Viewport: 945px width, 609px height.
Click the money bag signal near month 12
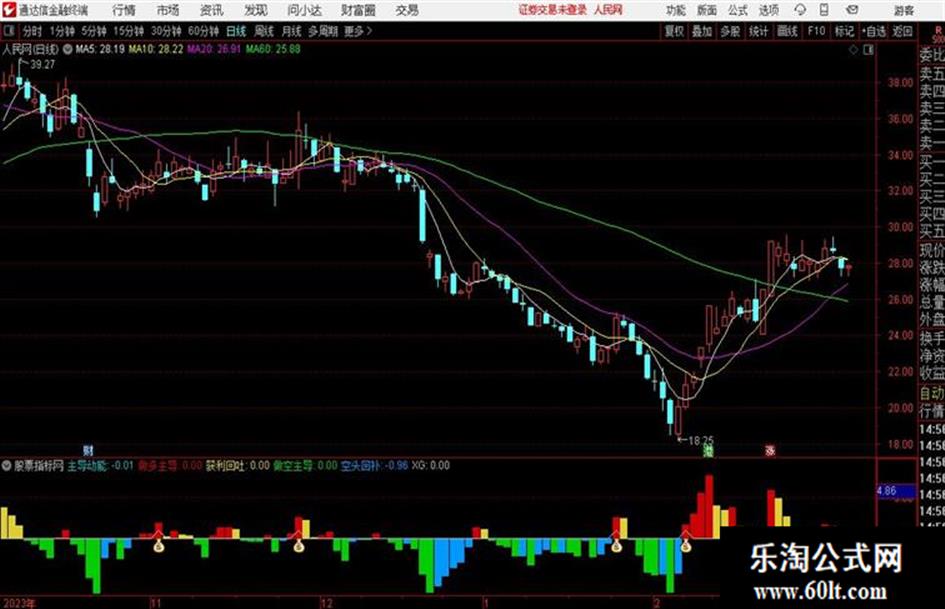(298, 546)
